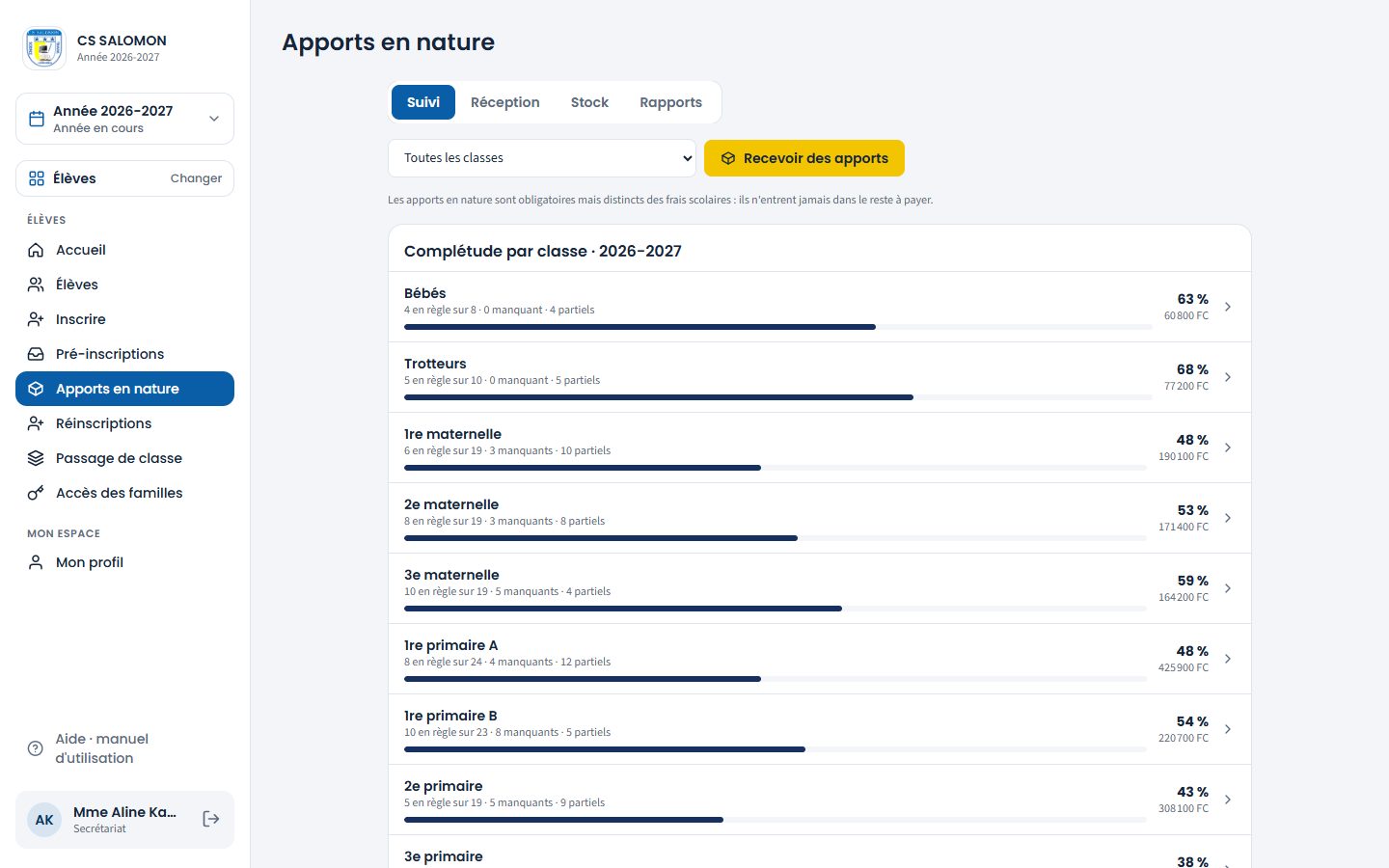Viewport: 1389px width, 868px height.
Task: Click the user icon beside Mon profil
Action: (x=36, y=562)
